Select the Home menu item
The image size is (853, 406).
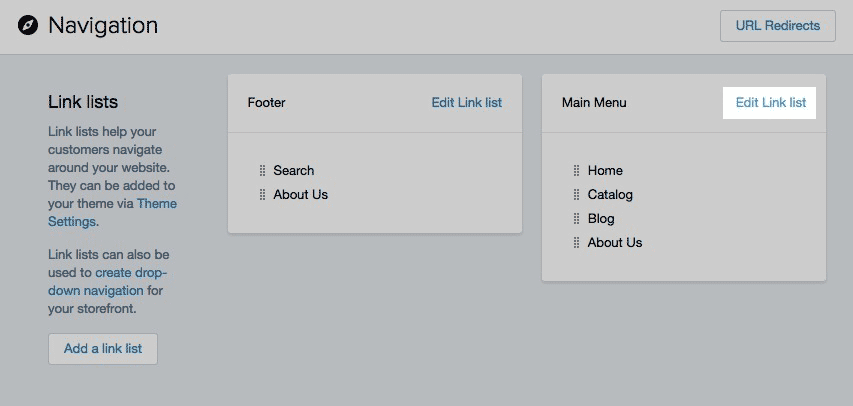(x=605, y=171)
